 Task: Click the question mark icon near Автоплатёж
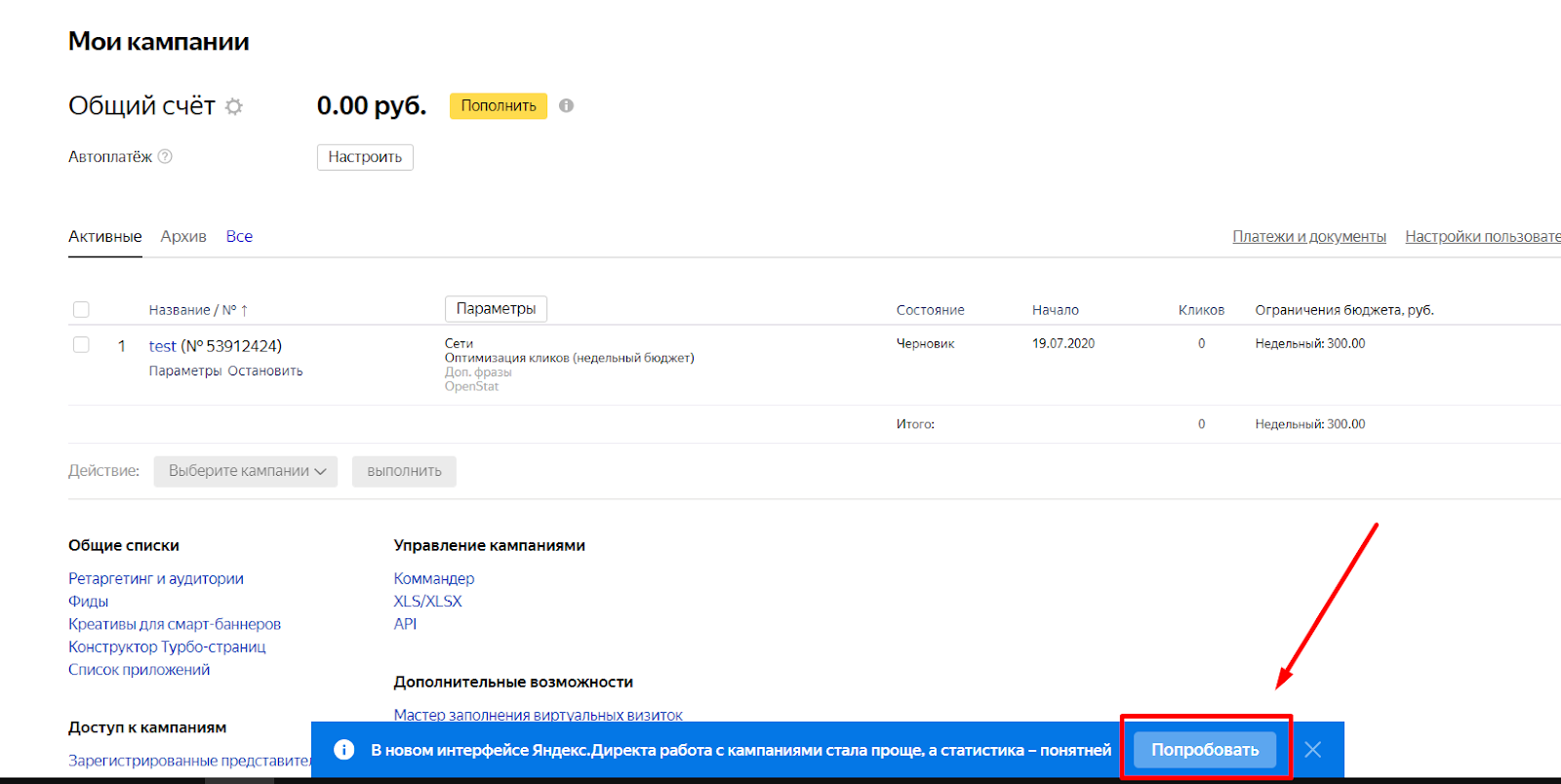pos(165,156)
